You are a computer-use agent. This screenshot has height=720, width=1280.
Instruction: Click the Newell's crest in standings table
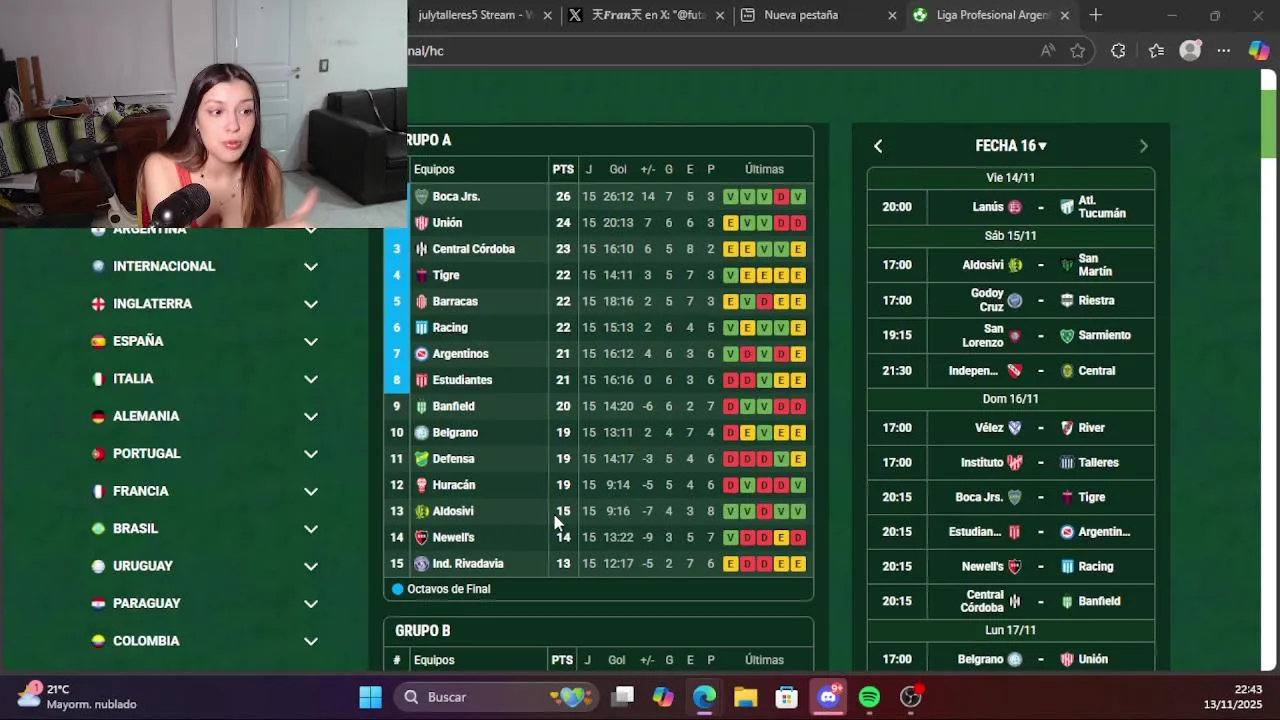pos(421,537)
